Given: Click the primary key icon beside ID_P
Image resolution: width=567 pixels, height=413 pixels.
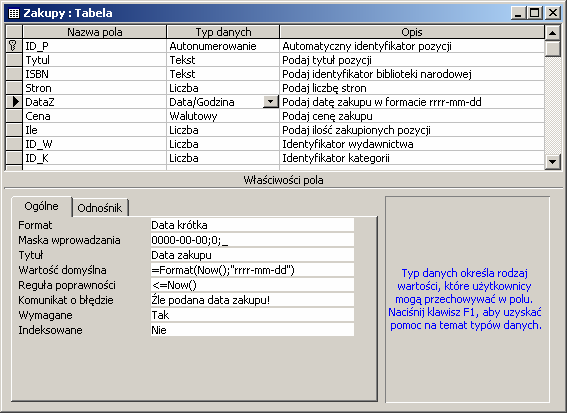Looking at the screenshot, I should [13, 46].
